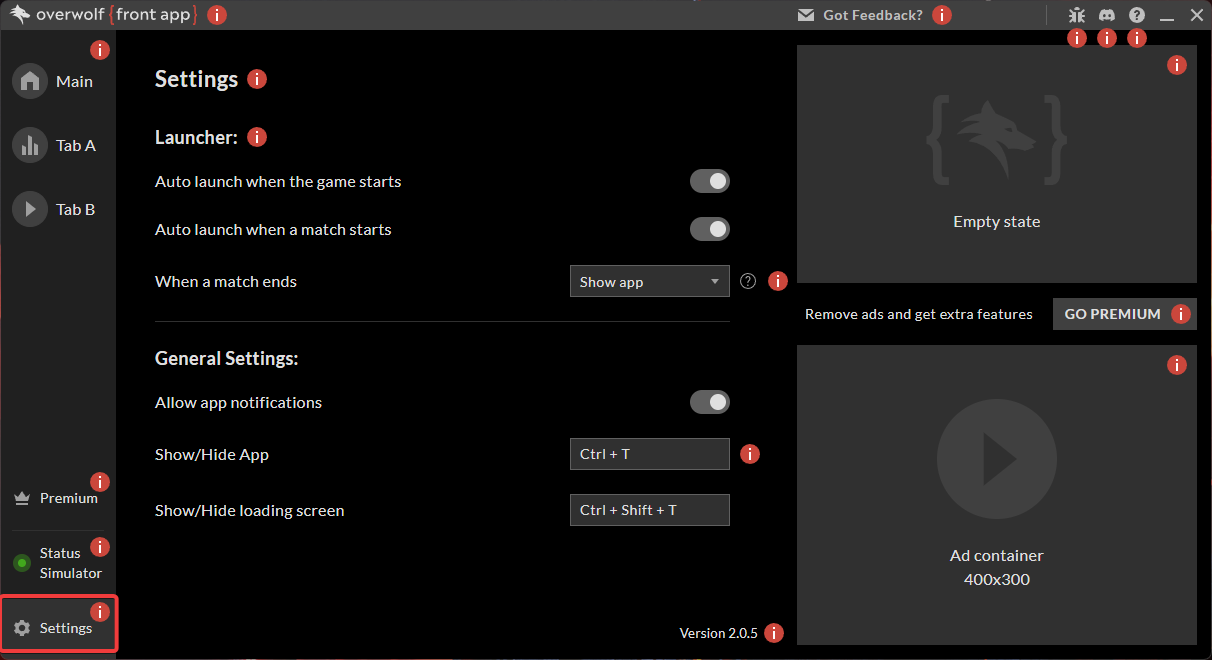Click the 'Show/Hide loading screen' label

(250, 510)
